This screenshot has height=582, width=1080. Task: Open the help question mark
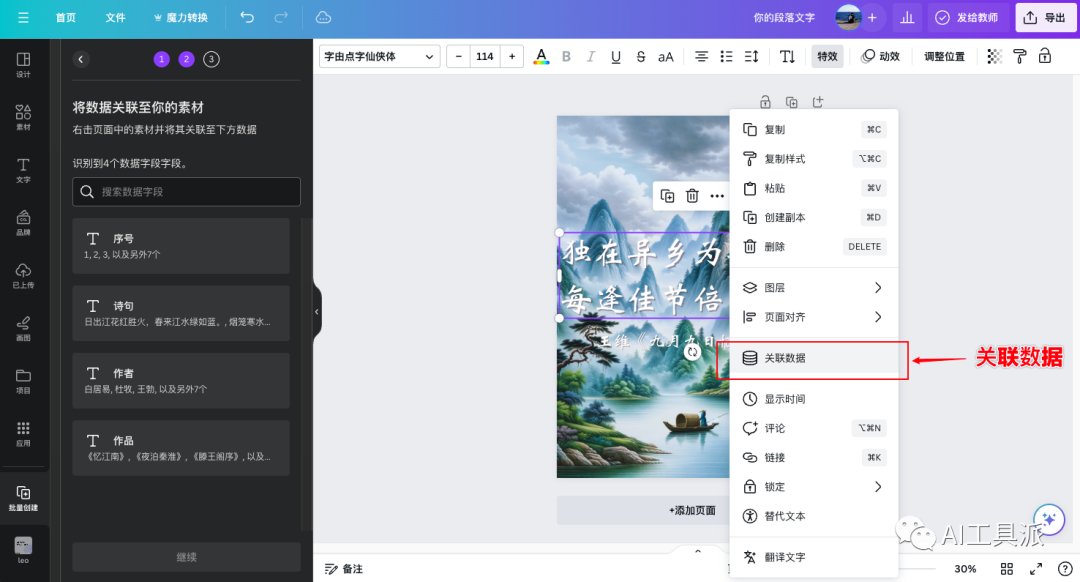pos(1065,569)
